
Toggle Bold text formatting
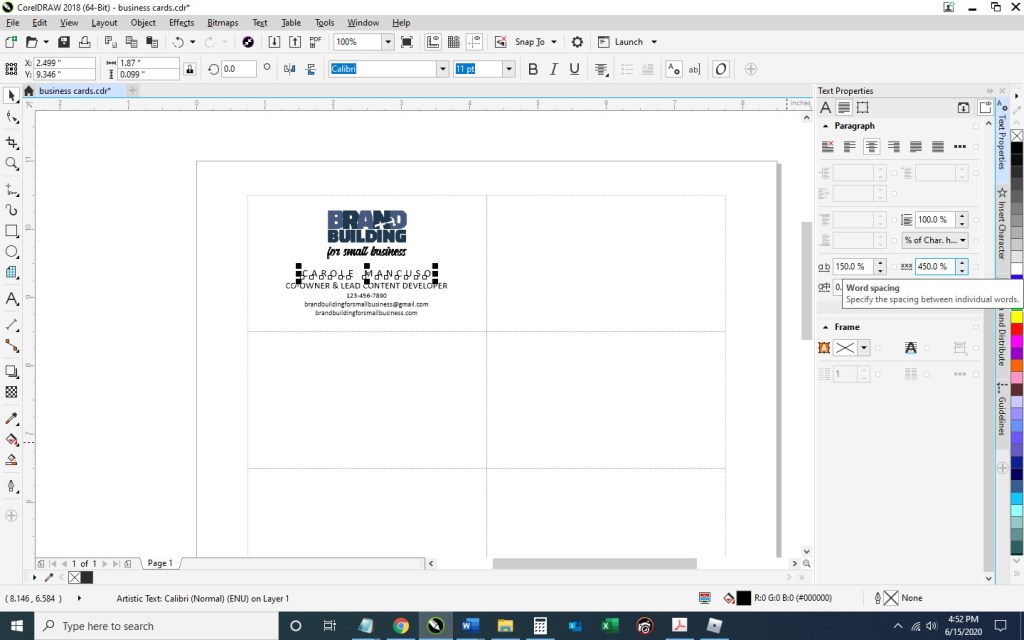pyautogui.click(x=532, y=69)
